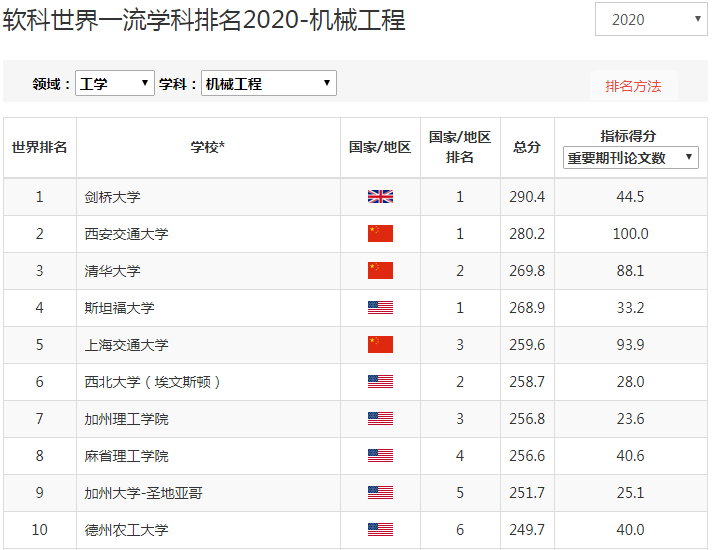Image resolution: width=712 pixels, height=550 pixels.
Task: Click indicator score 23.6
Action: [631, 419]
